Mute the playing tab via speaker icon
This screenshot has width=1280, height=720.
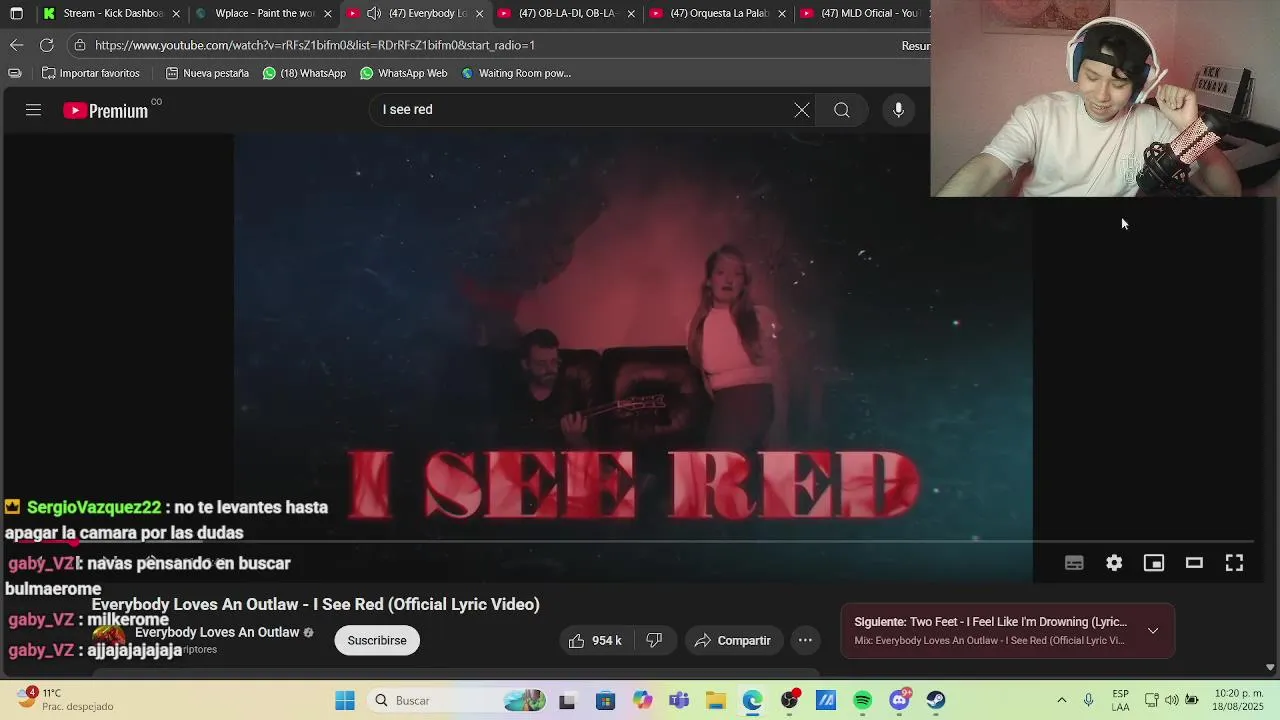click(373, 13)
